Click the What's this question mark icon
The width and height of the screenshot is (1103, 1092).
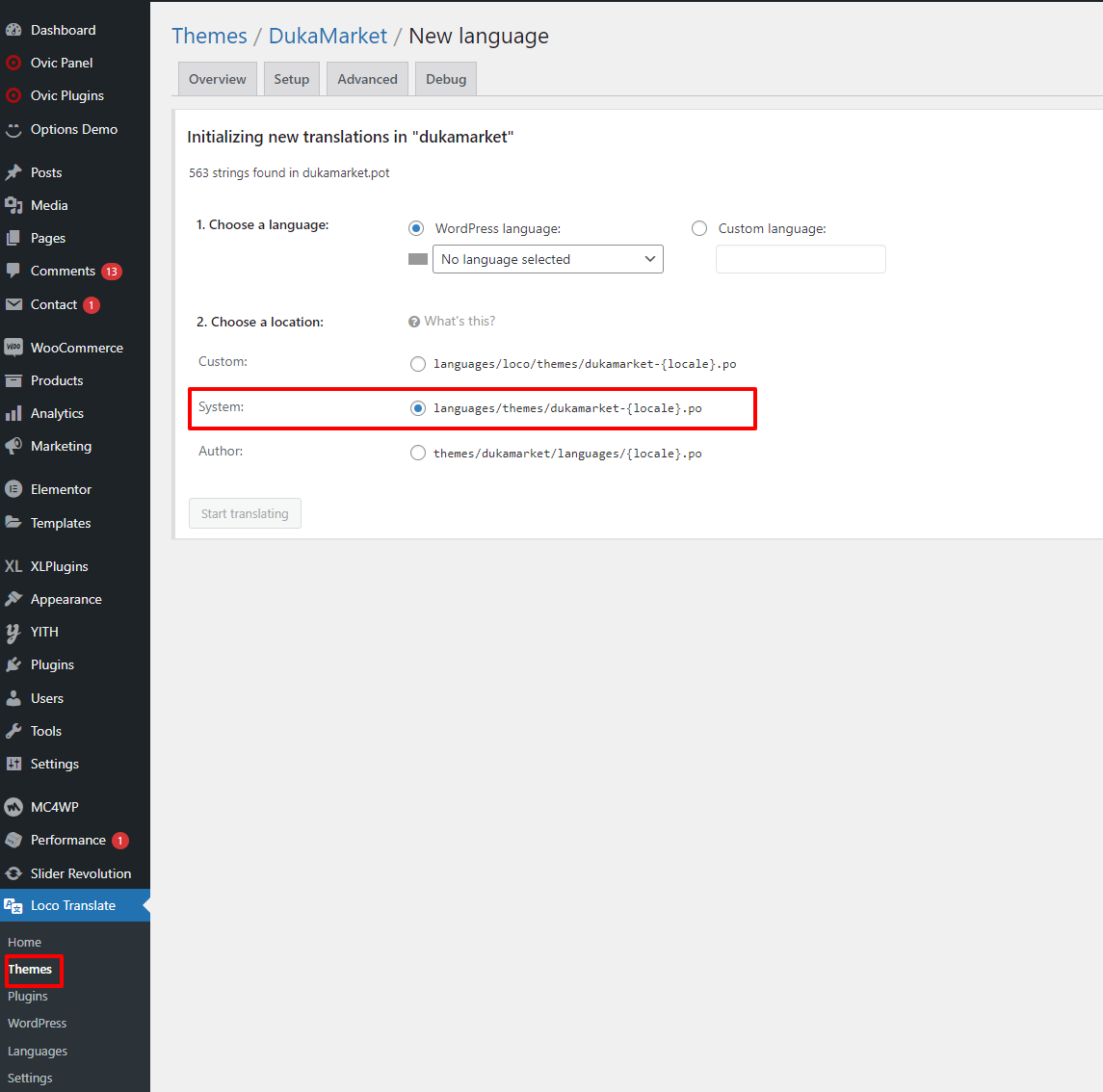coord(414,322)
